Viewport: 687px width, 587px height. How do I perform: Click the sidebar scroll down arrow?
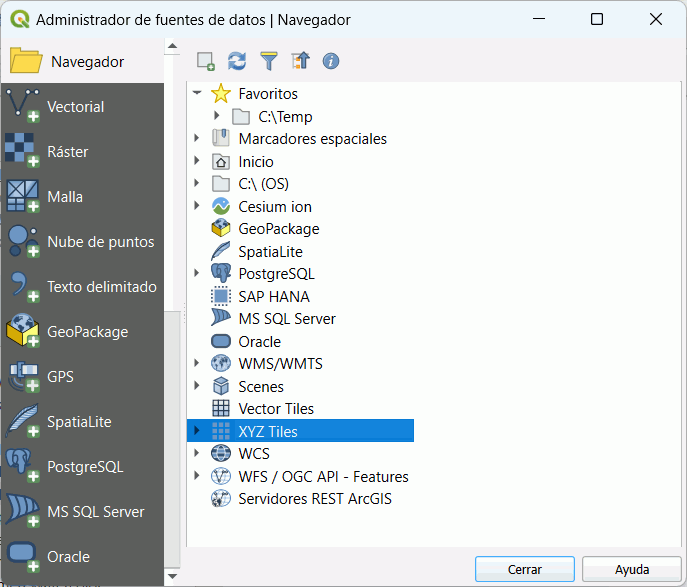pyautogui.click(x=173, y=576)
